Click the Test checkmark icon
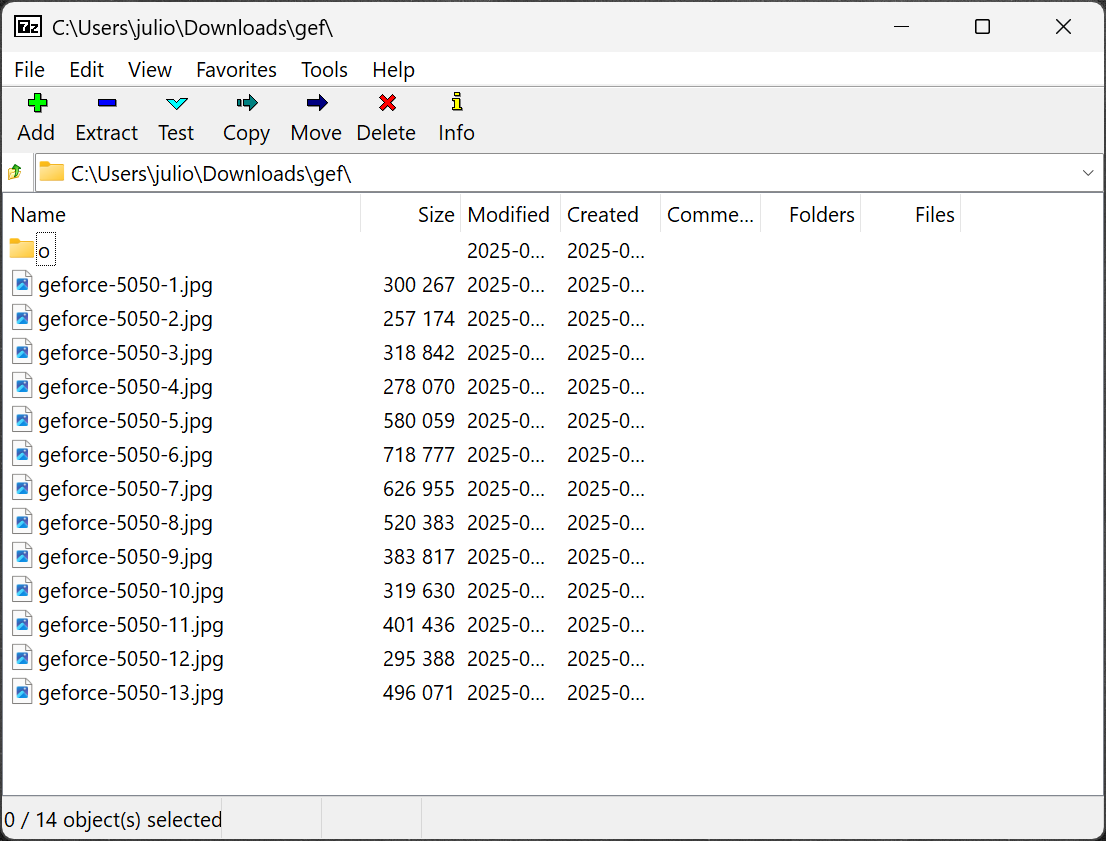The image size is (1106, 841). click(176, 104)
